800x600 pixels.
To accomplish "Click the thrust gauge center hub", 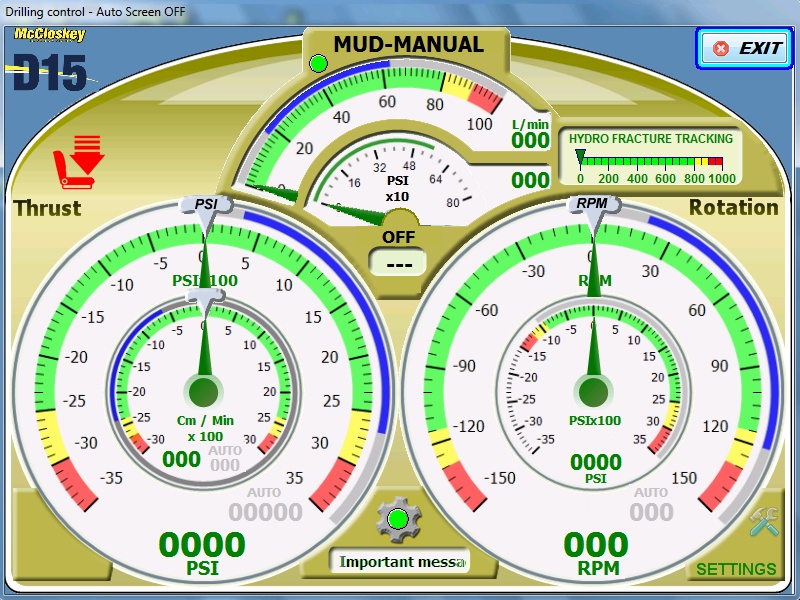I will 204,390.
